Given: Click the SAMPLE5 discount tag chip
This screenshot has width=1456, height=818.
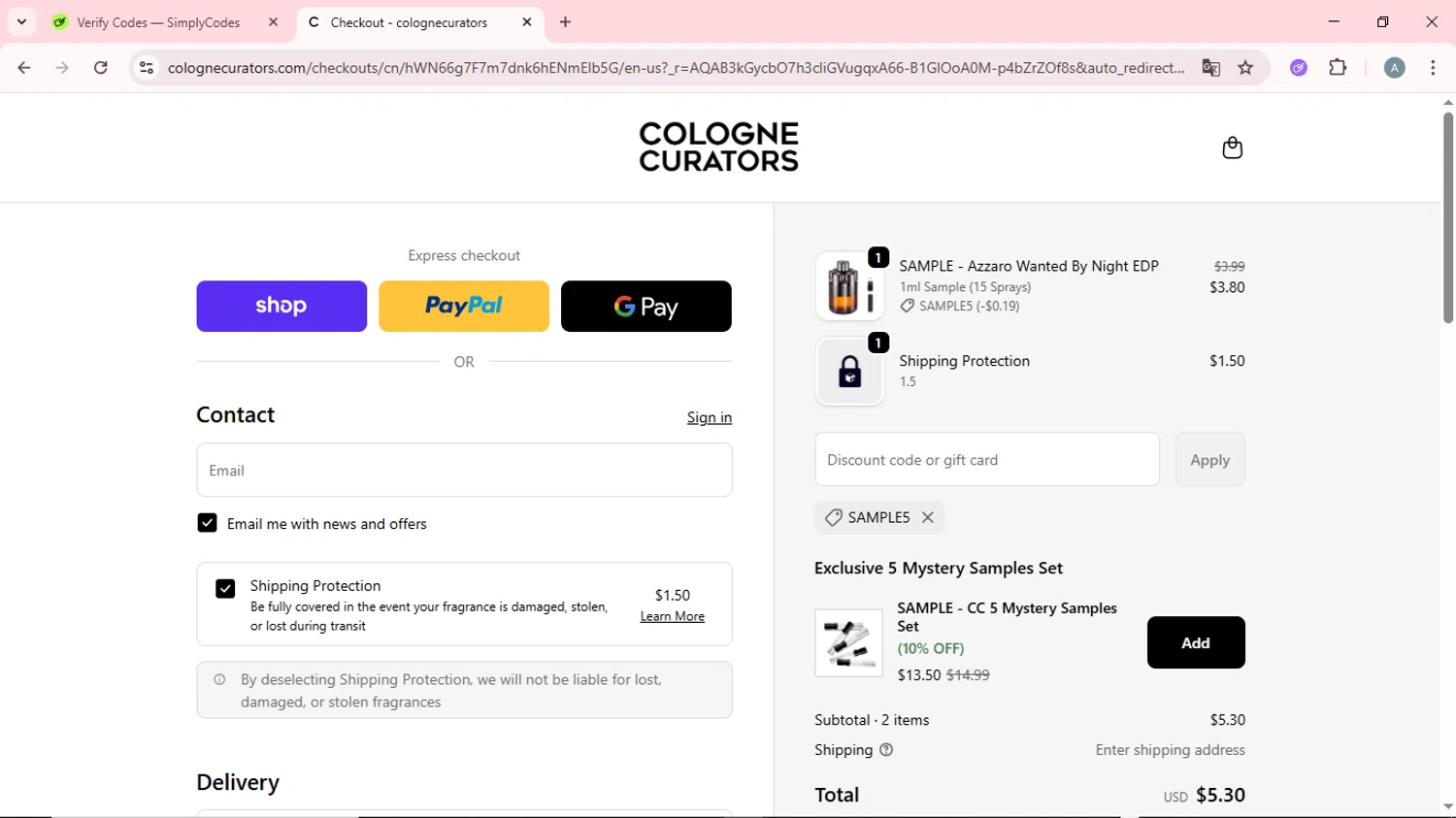Looking at the screenshot, I should (878, 517).
